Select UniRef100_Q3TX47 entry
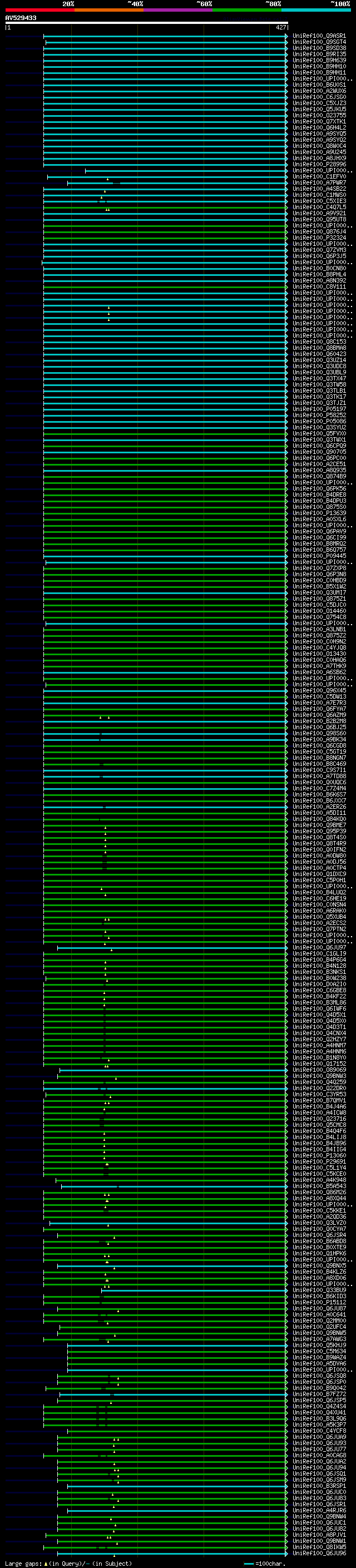This screenshot has width=356, height=1568. [319, 379]
